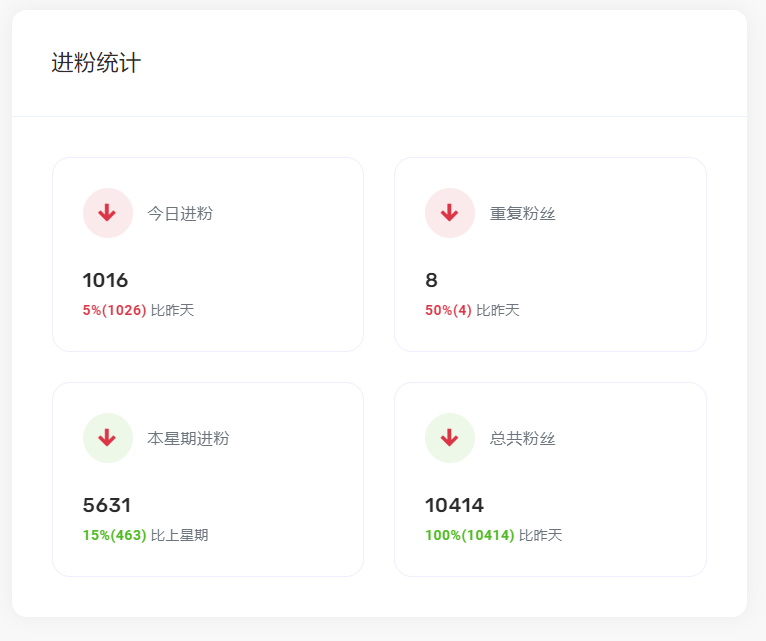Click the green-circled arrow icon beside 本星期进粉
This screenshot has height=641, width=766.
108,438
